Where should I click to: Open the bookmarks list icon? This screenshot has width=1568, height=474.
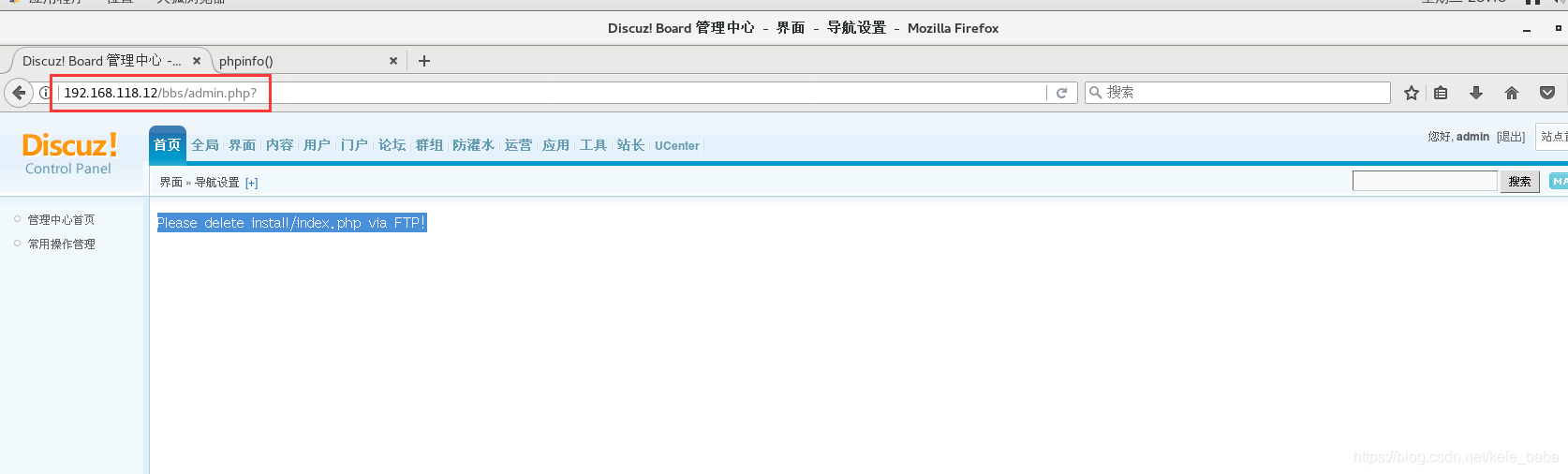click(x=1441, y=93)
